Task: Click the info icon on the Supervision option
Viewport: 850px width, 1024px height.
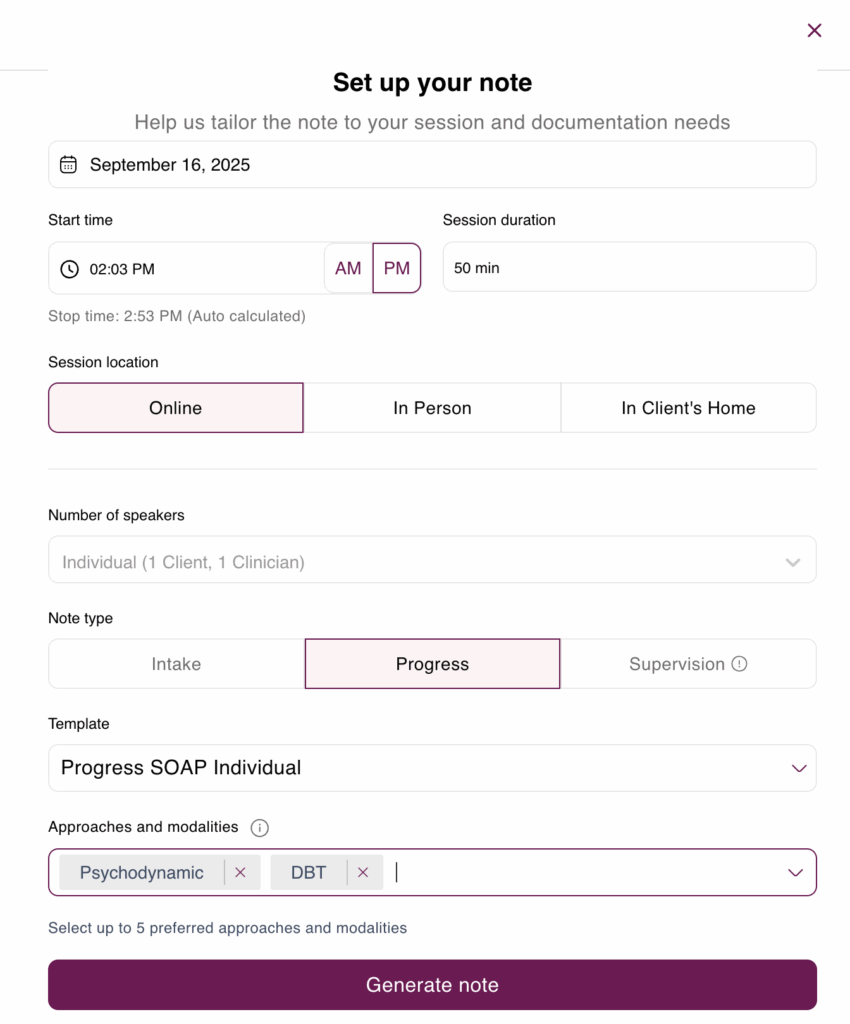Action: click(x=739, y=664)
